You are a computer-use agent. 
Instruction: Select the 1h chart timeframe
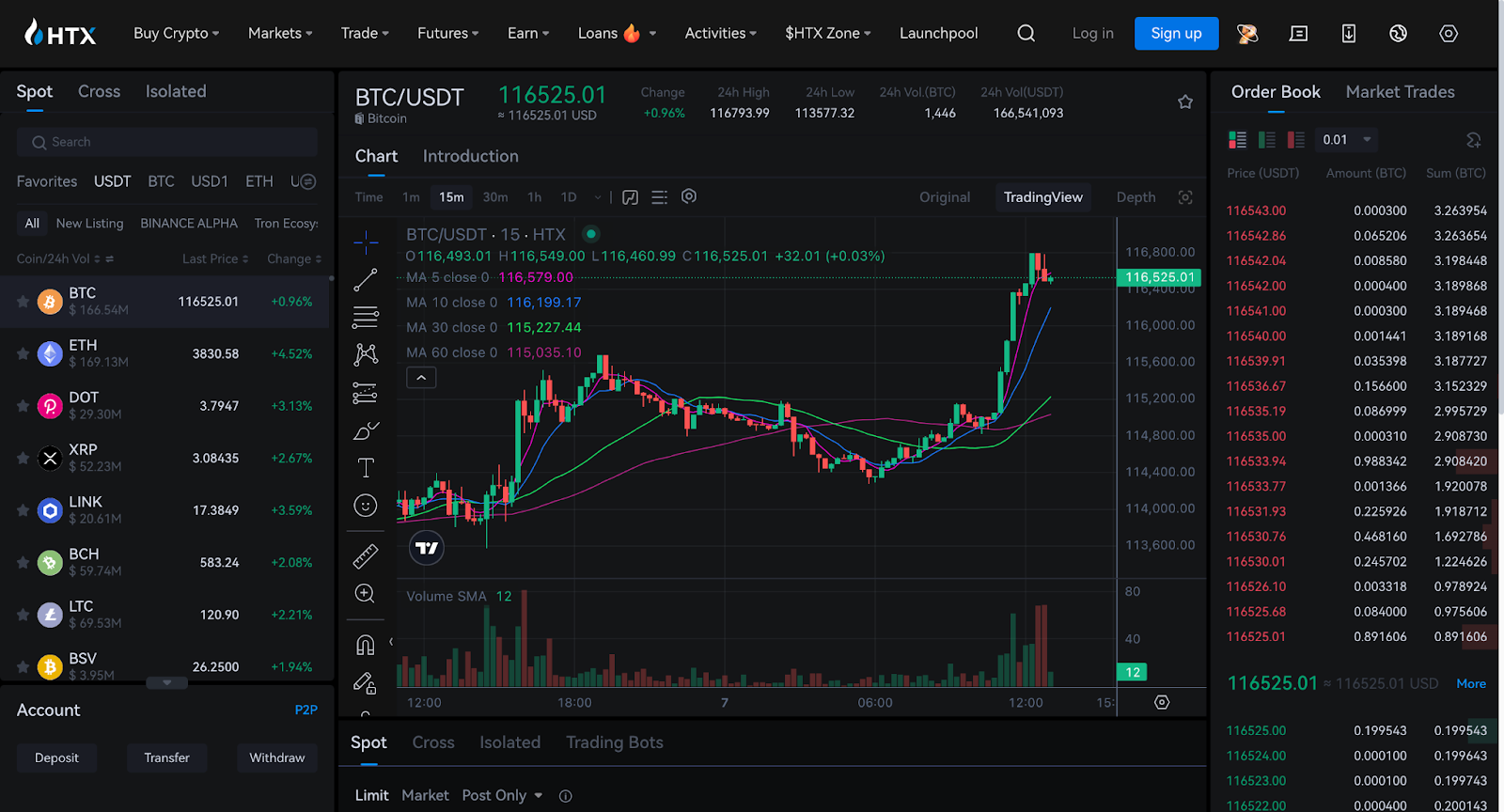[x=534, y=197]
